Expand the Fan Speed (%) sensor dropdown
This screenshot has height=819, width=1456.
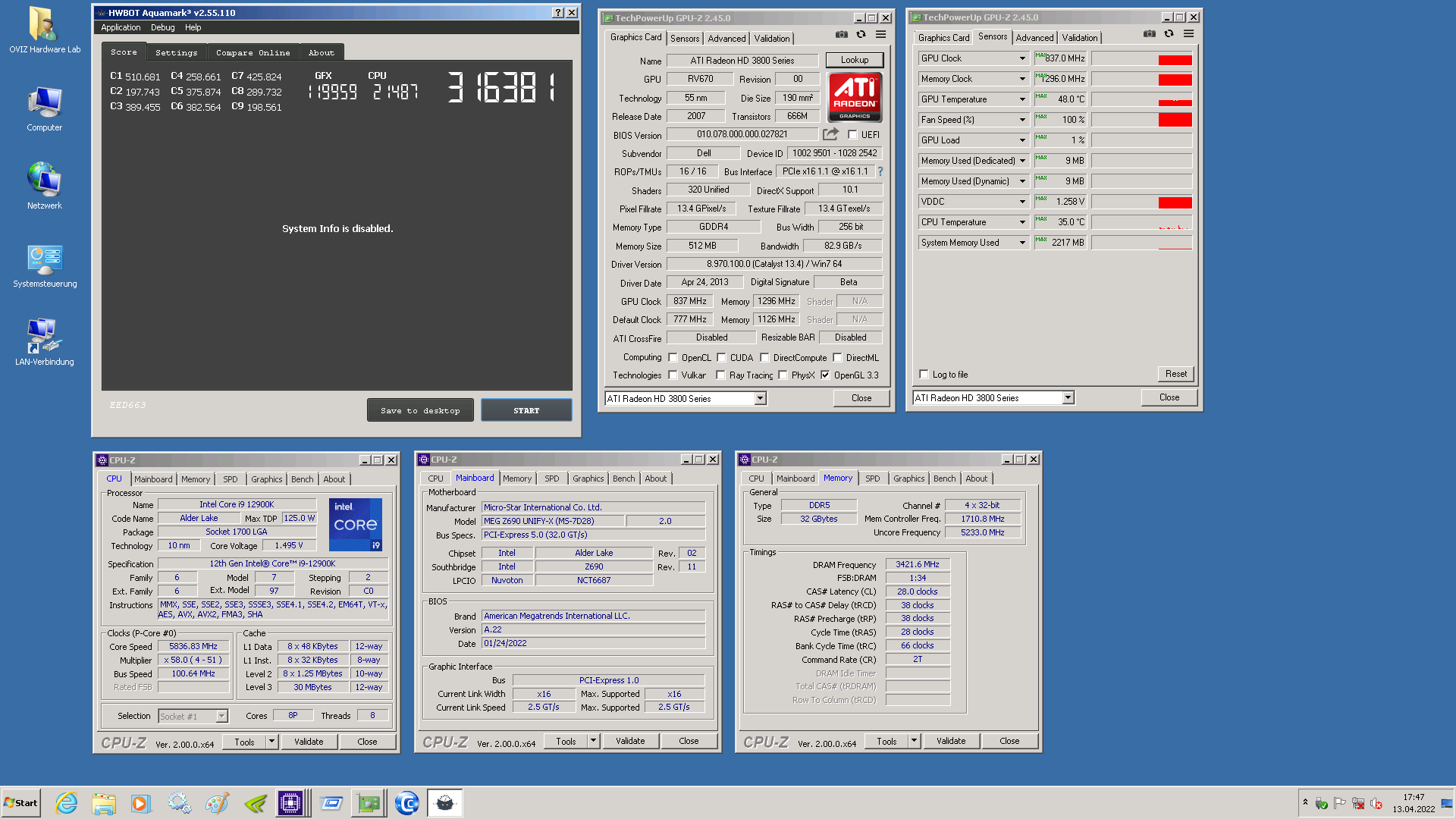click(1021, 120)
